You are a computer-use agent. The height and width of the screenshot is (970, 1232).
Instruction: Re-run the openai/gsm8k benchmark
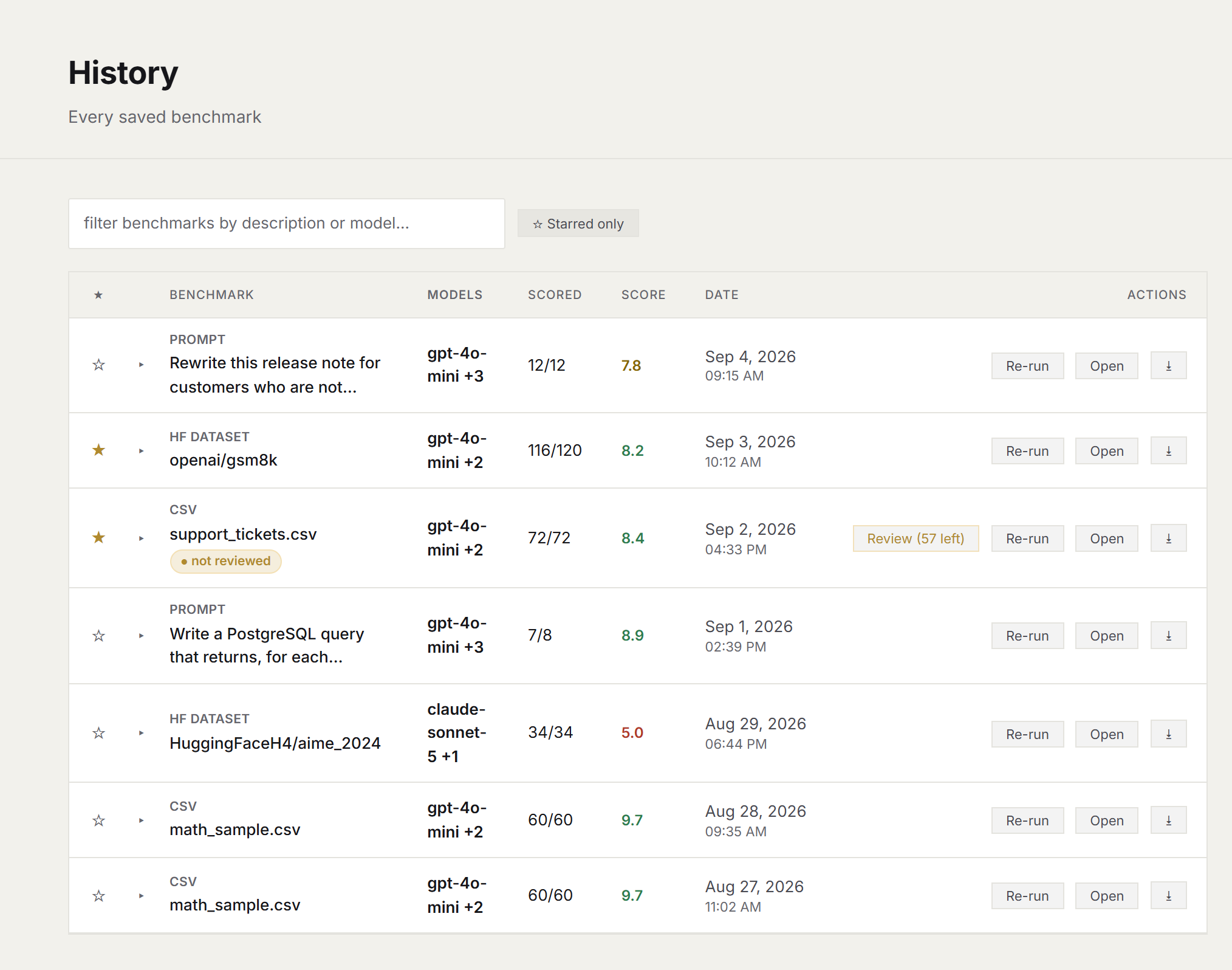pos(1027,451)
